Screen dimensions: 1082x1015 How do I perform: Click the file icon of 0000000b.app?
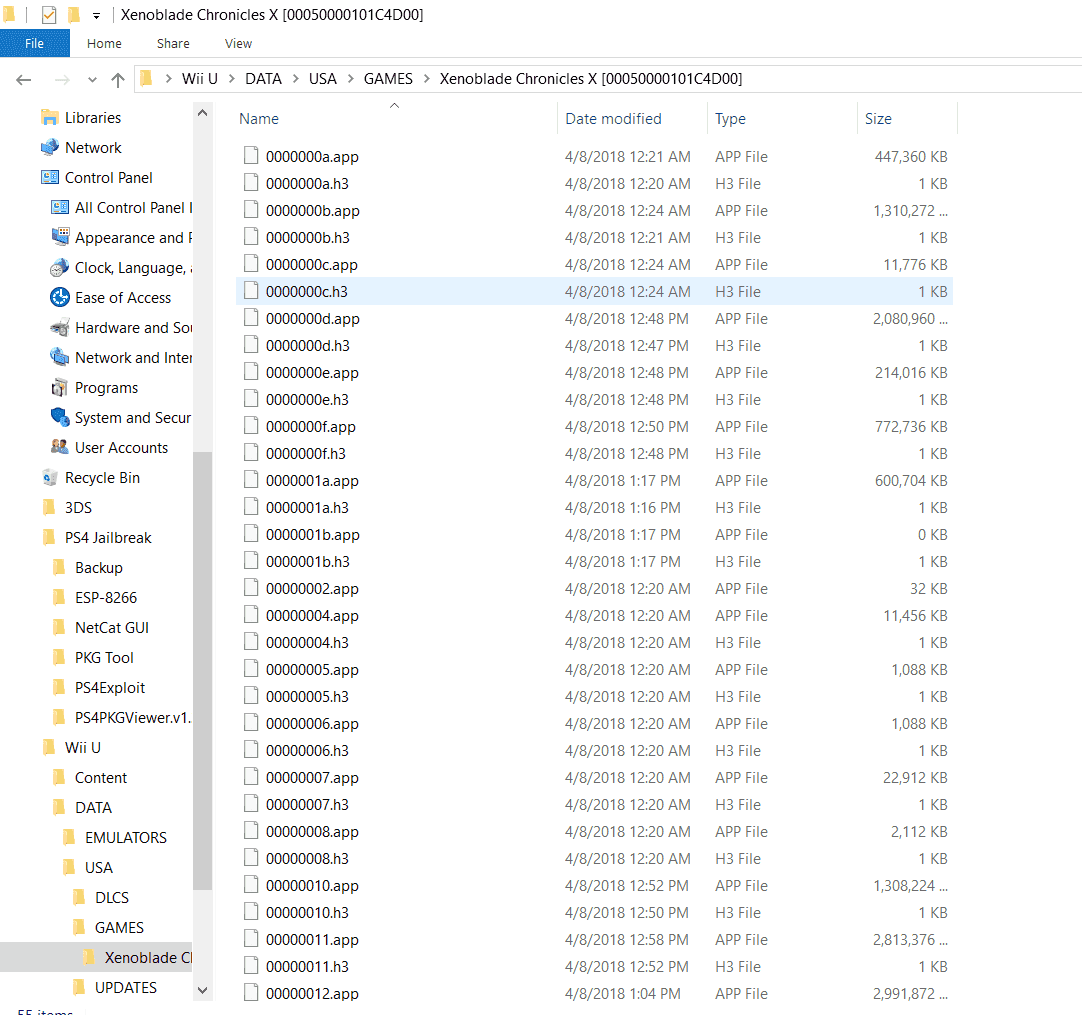coord(251,210)
